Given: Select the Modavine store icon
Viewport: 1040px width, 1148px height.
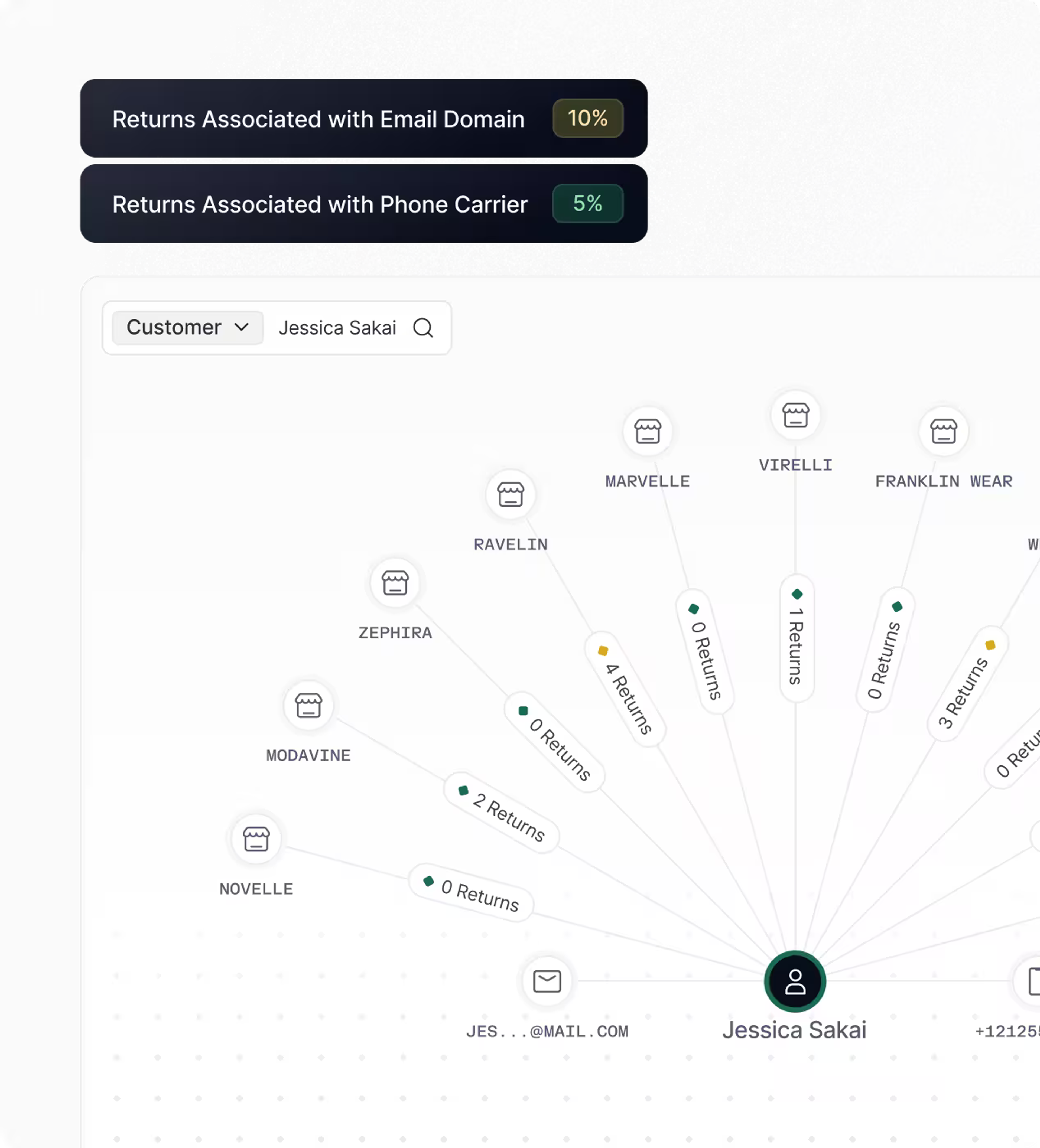Looking at the screenshot, I should (308, 706).
